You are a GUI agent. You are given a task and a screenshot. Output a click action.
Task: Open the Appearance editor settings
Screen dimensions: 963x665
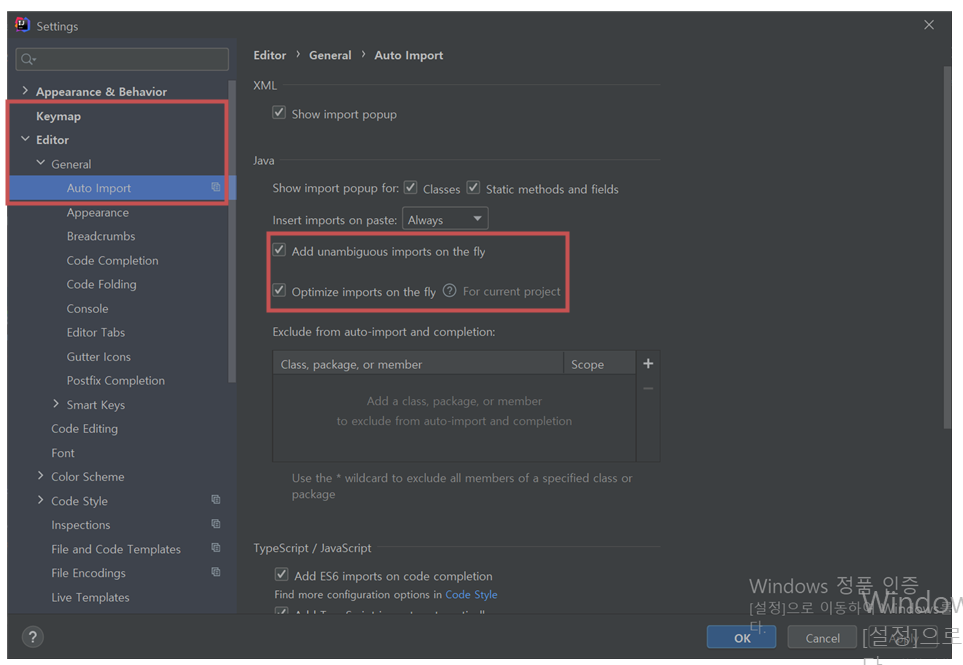[x=98, y=212]
